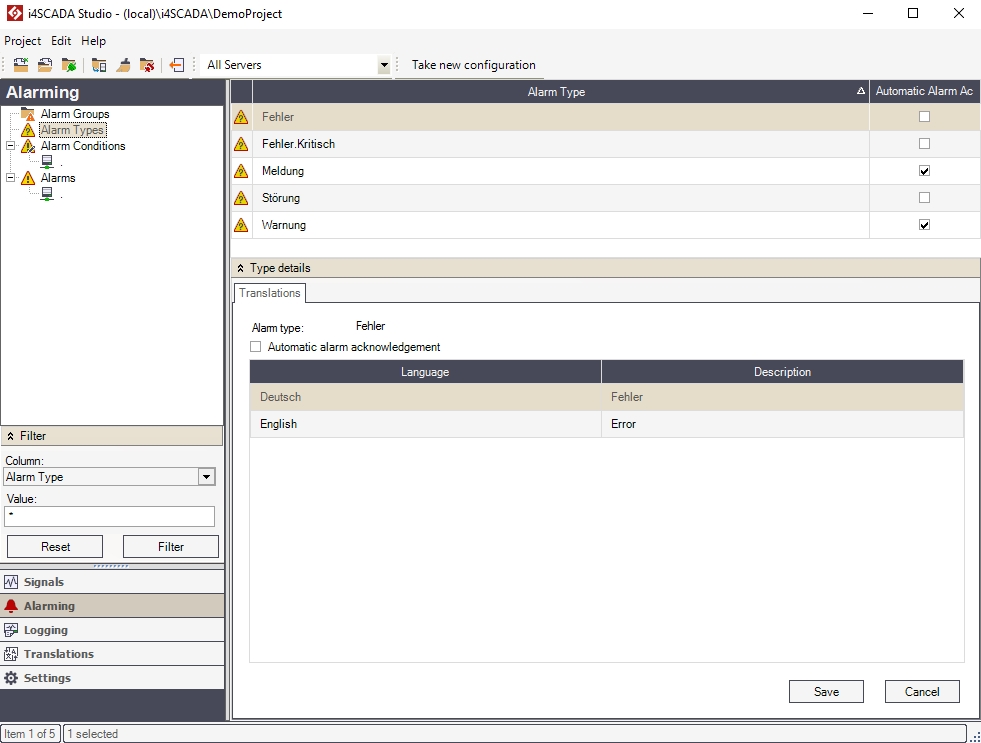The width and height of the screenshot is (981, 743).
Task: Uncheck automatic acknowledgement for Meldung
Action: 924,171
